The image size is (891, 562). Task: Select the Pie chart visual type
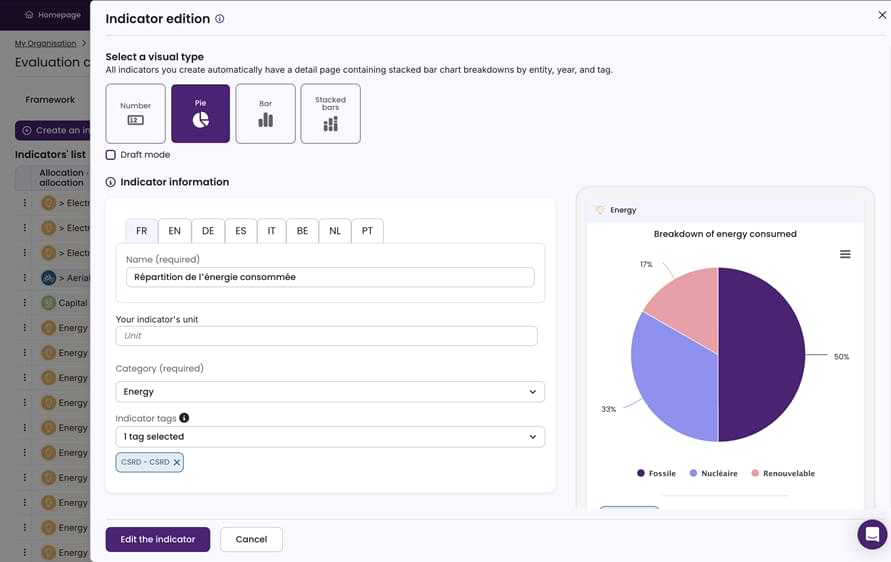(201, 114)
